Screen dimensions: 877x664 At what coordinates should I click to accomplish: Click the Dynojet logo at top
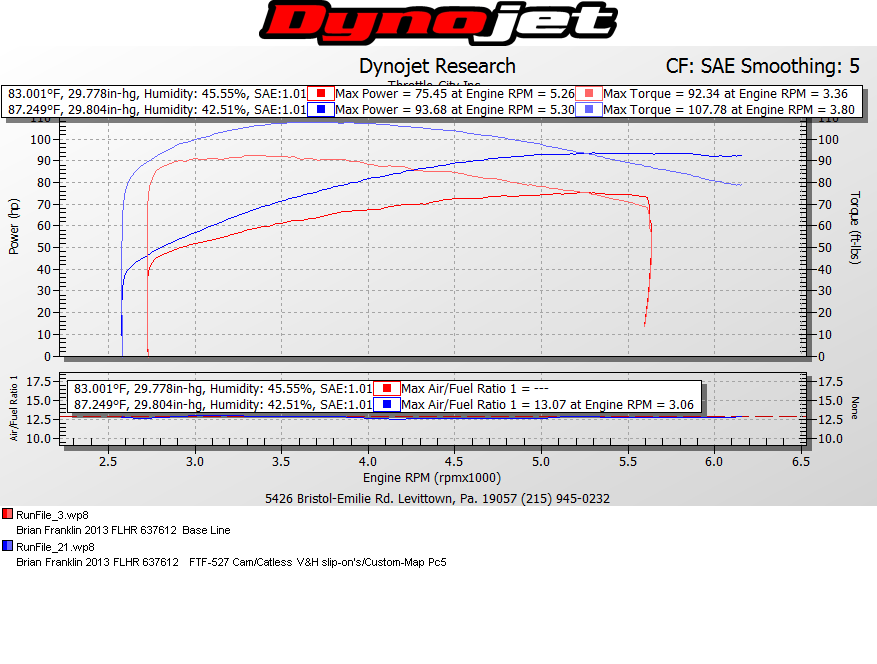tap(438, 23)
